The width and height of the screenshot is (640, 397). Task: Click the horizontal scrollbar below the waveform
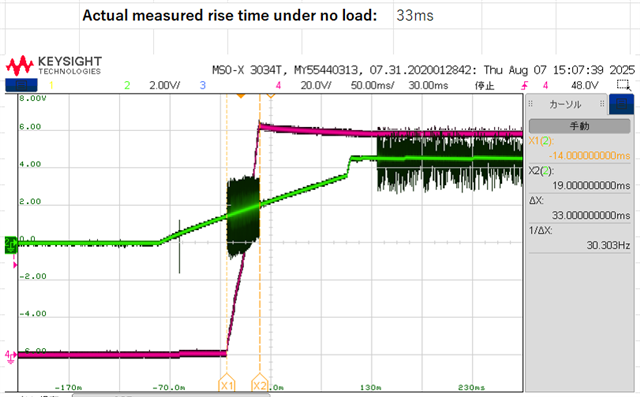pos(171,395)
